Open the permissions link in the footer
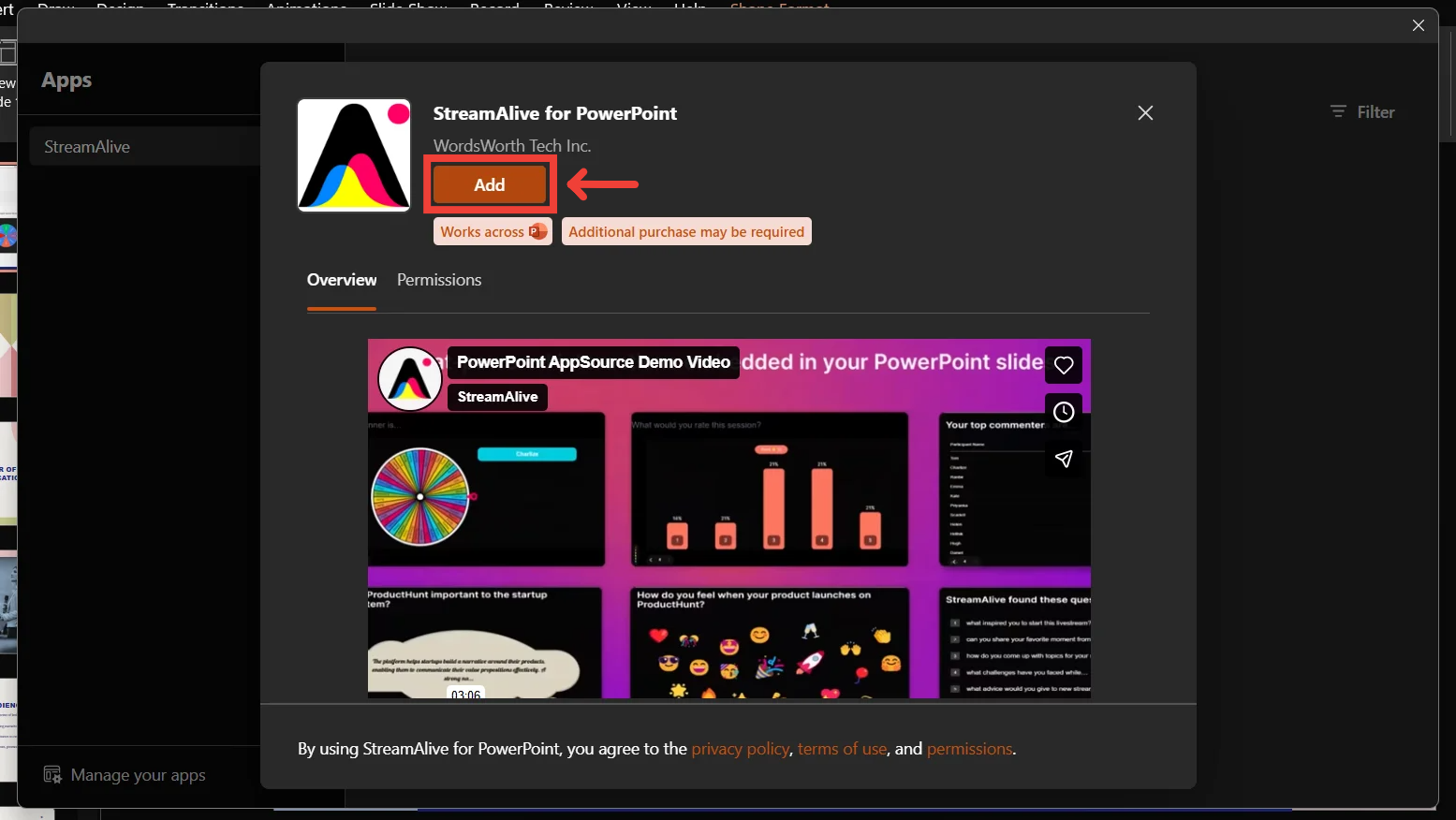The width and height of the screenshot is (1456, 820). 970,749
